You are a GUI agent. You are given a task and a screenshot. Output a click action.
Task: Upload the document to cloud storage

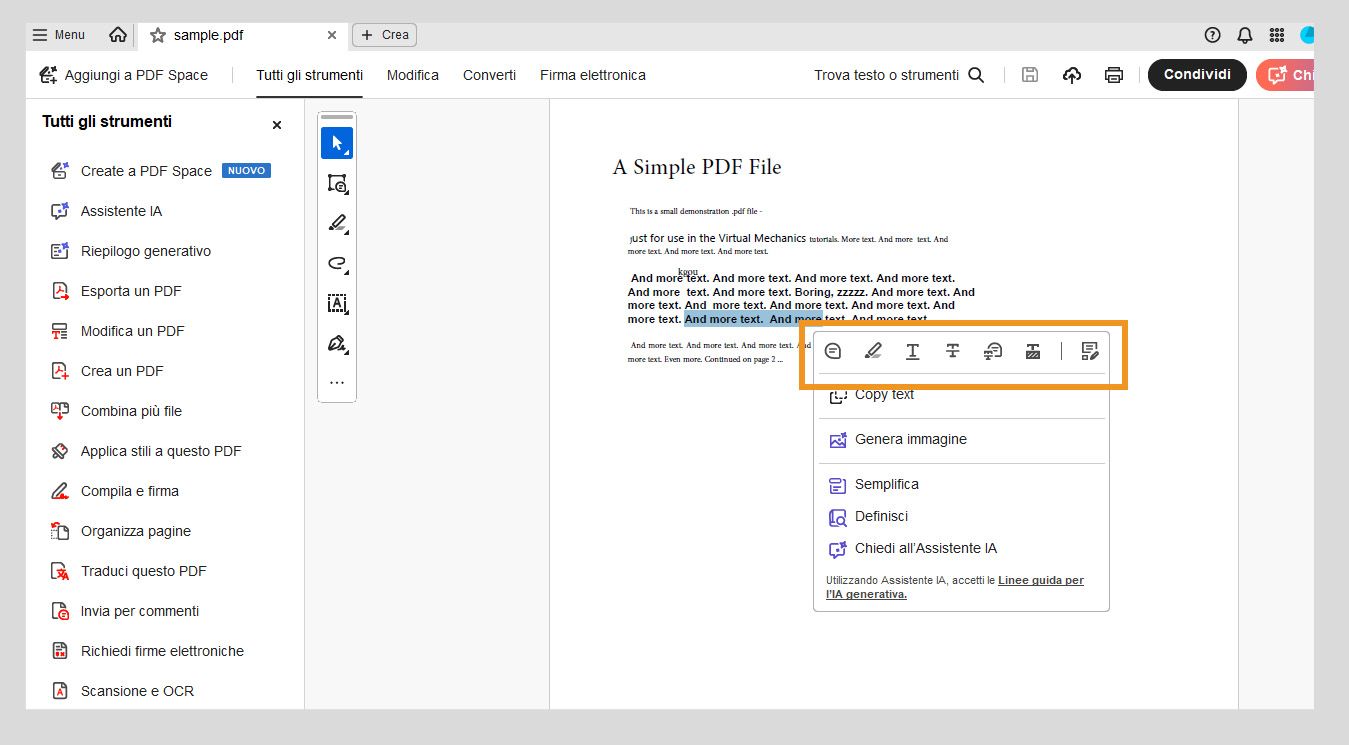(1072, 75)
